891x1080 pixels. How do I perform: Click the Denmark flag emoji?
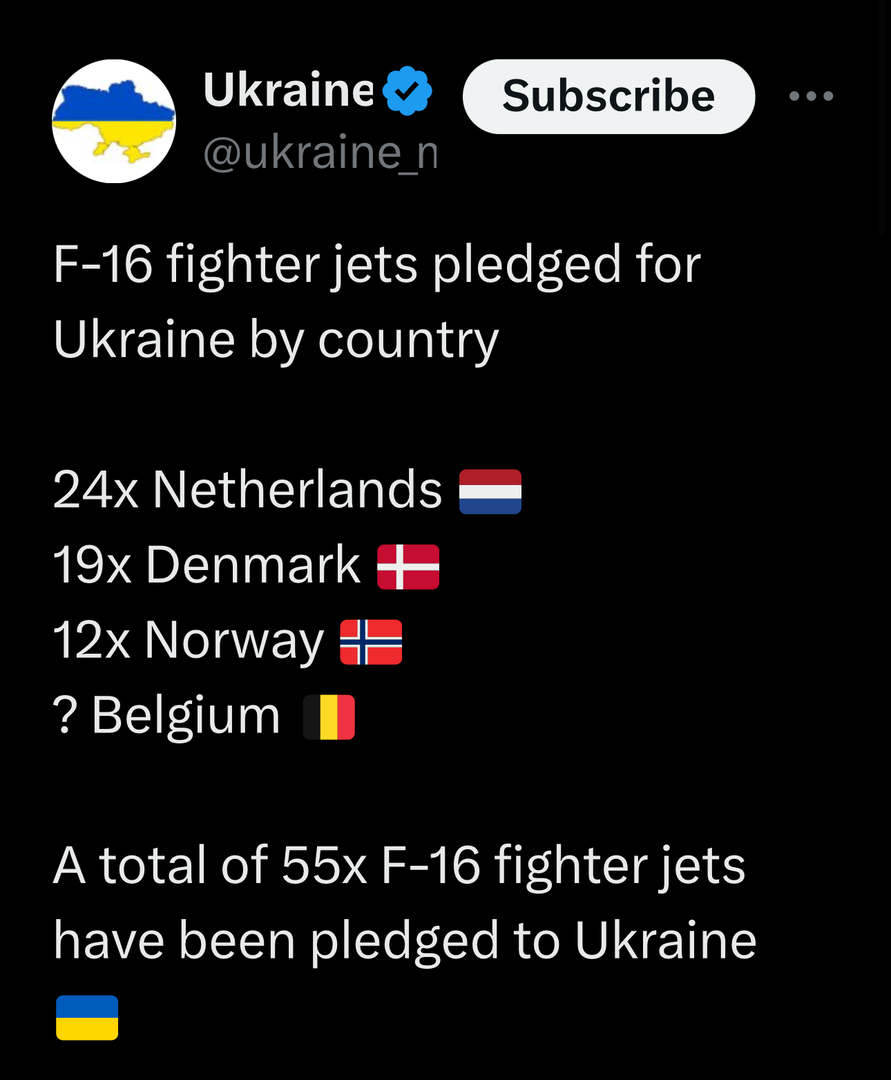coord(408,567)
